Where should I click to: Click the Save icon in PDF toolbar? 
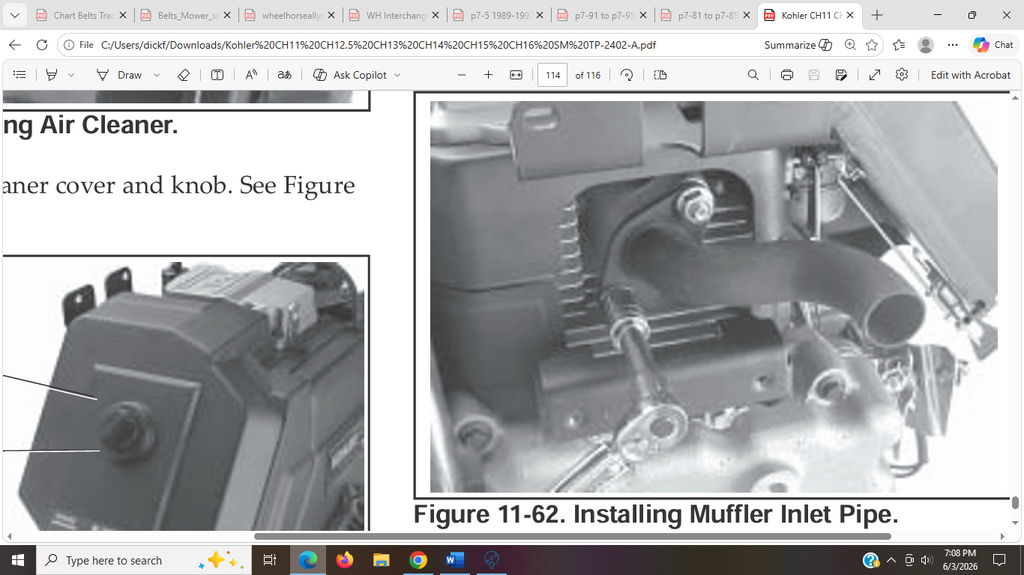pos(814,75)
